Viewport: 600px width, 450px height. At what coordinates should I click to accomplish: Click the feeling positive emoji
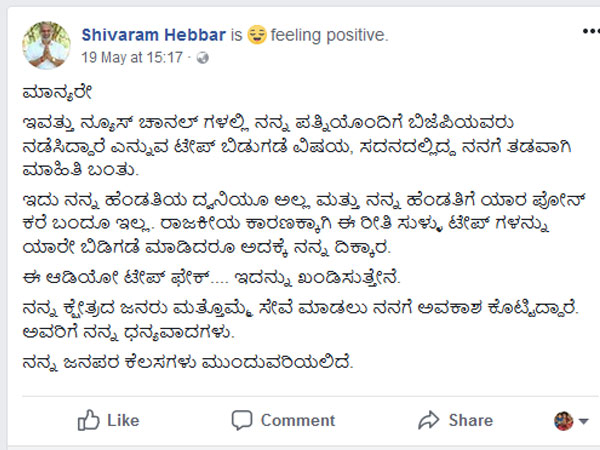256,35
